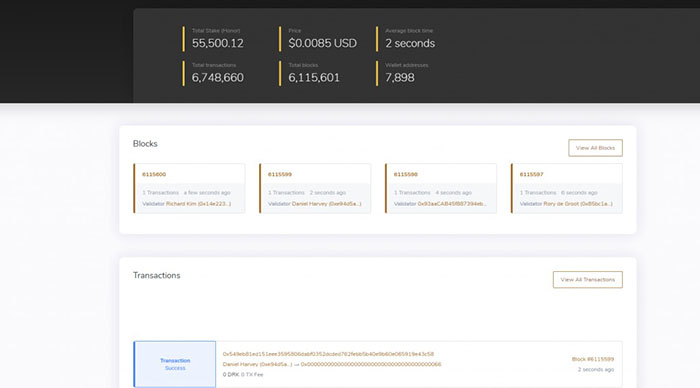Select the Transaction Success status tile
Screen dimensions: 700x388
tap(175, 364)
